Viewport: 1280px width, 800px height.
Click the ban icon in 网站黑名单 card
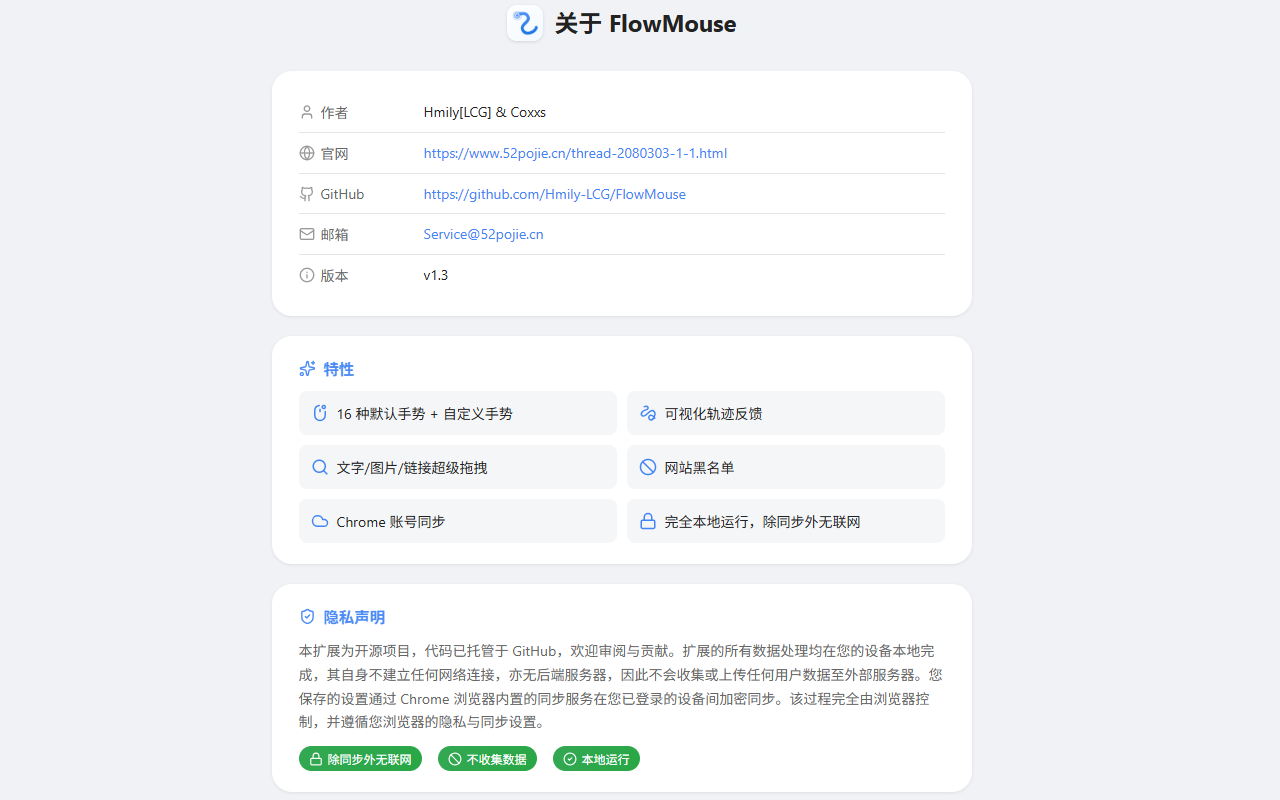648,467
